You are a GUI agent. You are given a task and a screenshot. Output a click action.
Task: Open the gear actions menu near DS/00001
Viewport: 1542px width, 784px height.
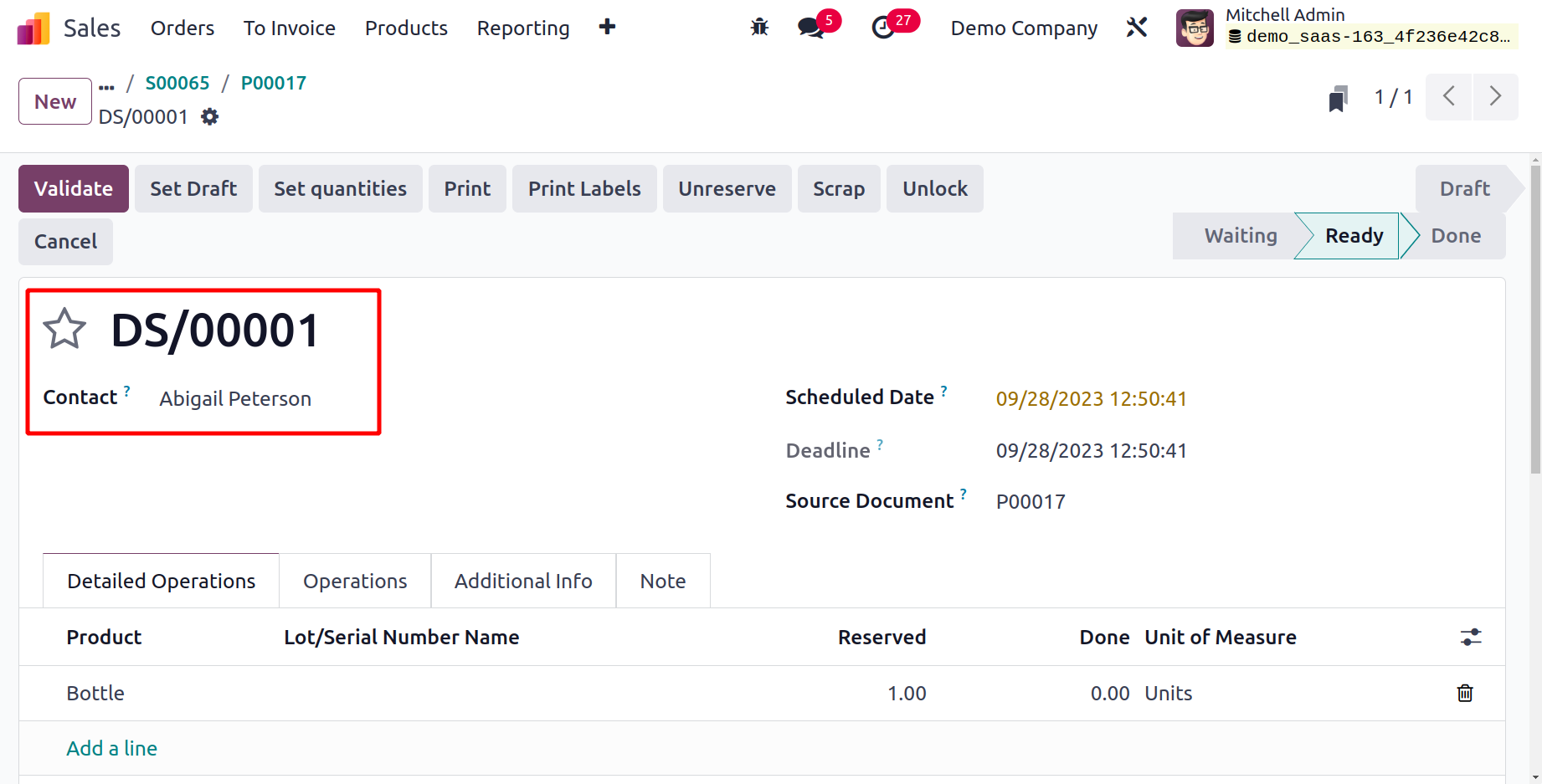coord(210,117)
